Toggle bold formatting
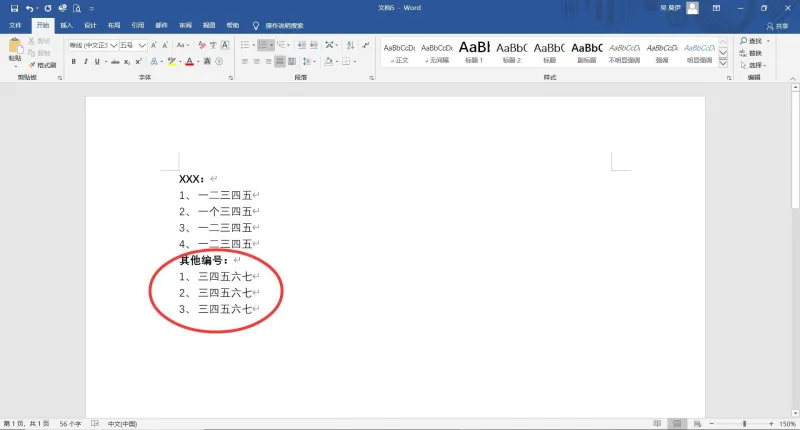The image size is (800, 430). (x=74, y=62)
